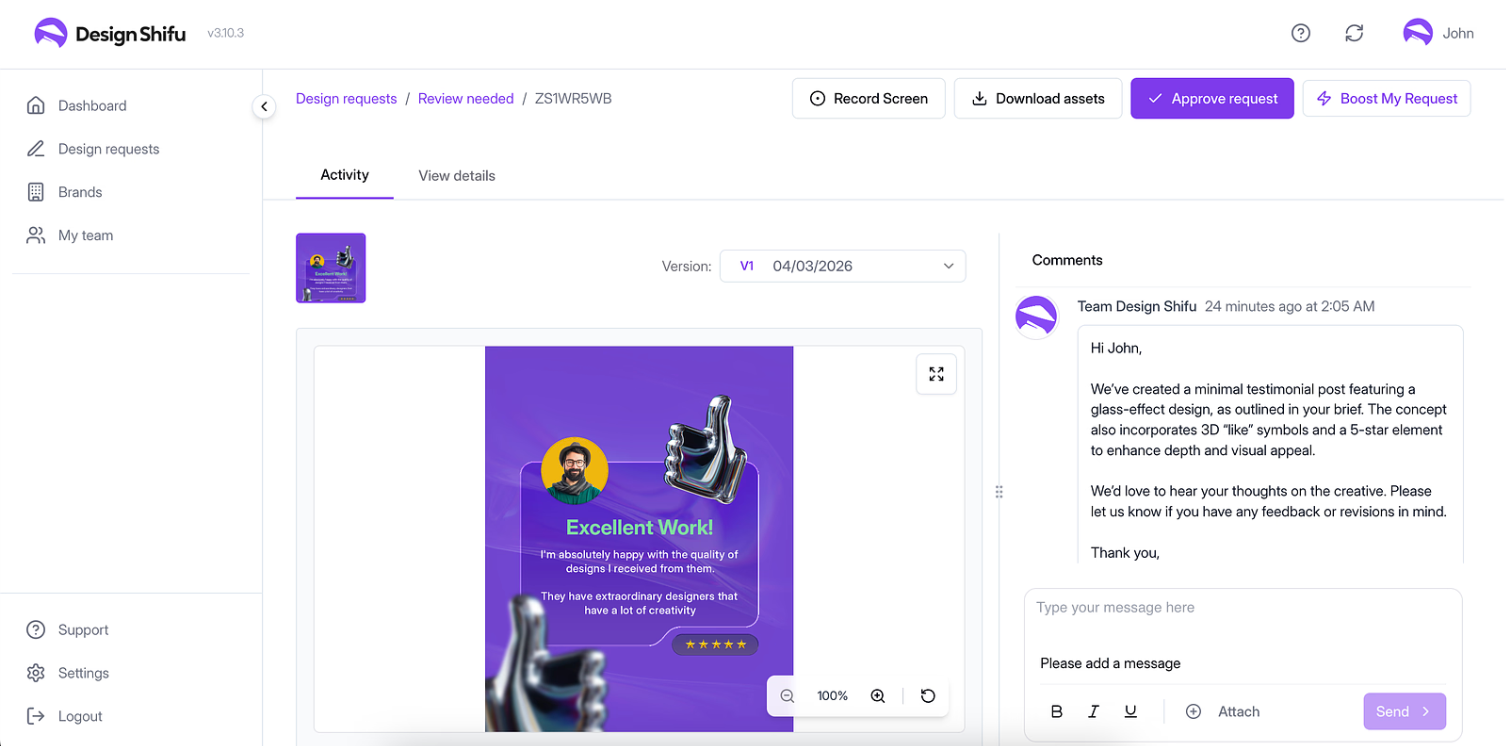1506x746 pixels.
Task: Click Boost My Request
Action: point(1386,98)
